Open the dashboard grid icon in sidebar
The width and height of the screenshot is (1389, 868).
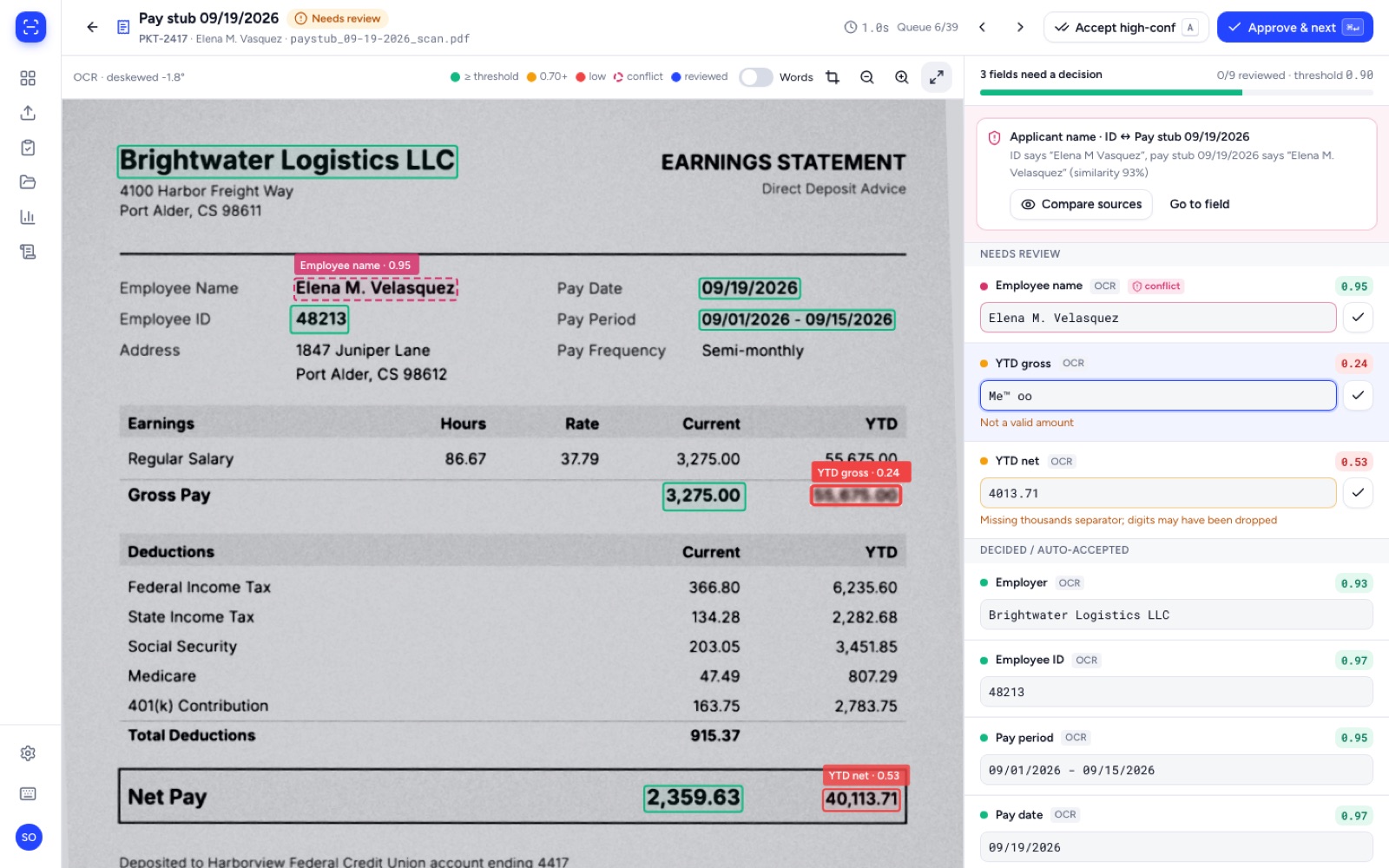(x=28, y=78)
